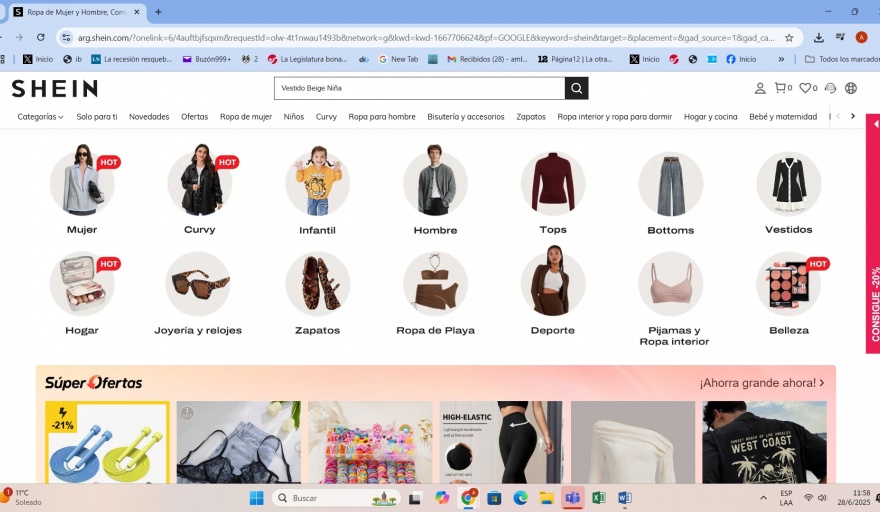The height and width of the screenshot is (512, 880).
Task: Open the language globe icon
Action: coord(851,88)
